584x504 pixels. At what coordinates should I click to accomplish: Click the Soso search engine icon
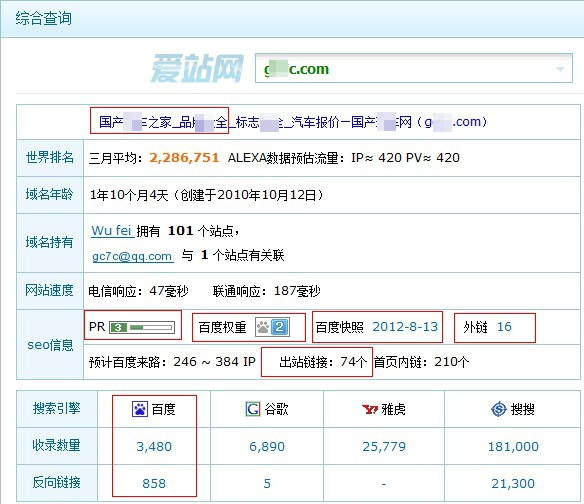(x=499, y=409)
